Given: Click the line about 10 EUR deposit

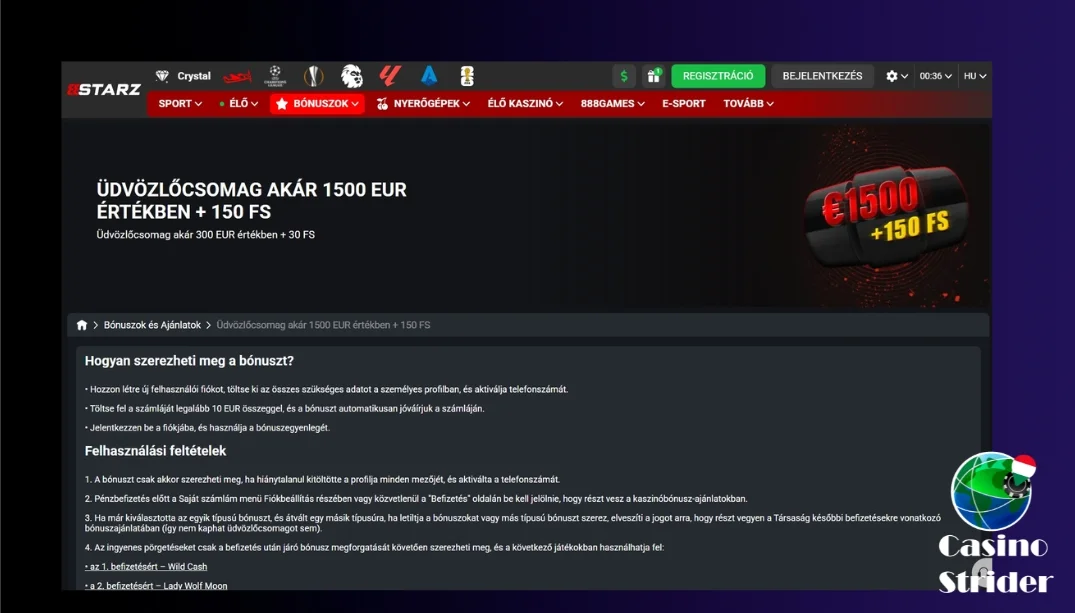Looking at the screenshot, I should (x=285, y=409).
